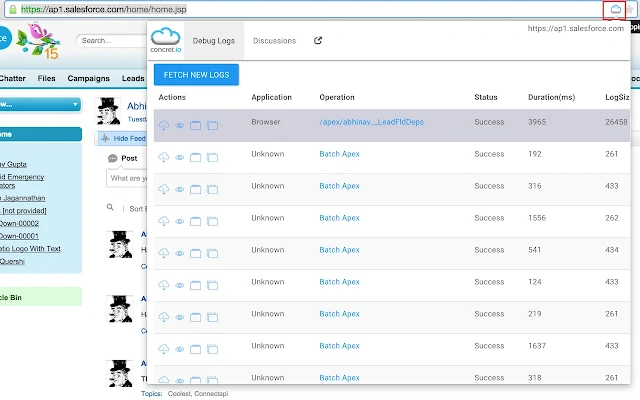This screenshot has width=640, height=400.
Task: Click the Status column header
Action: [x=486, y=97]
